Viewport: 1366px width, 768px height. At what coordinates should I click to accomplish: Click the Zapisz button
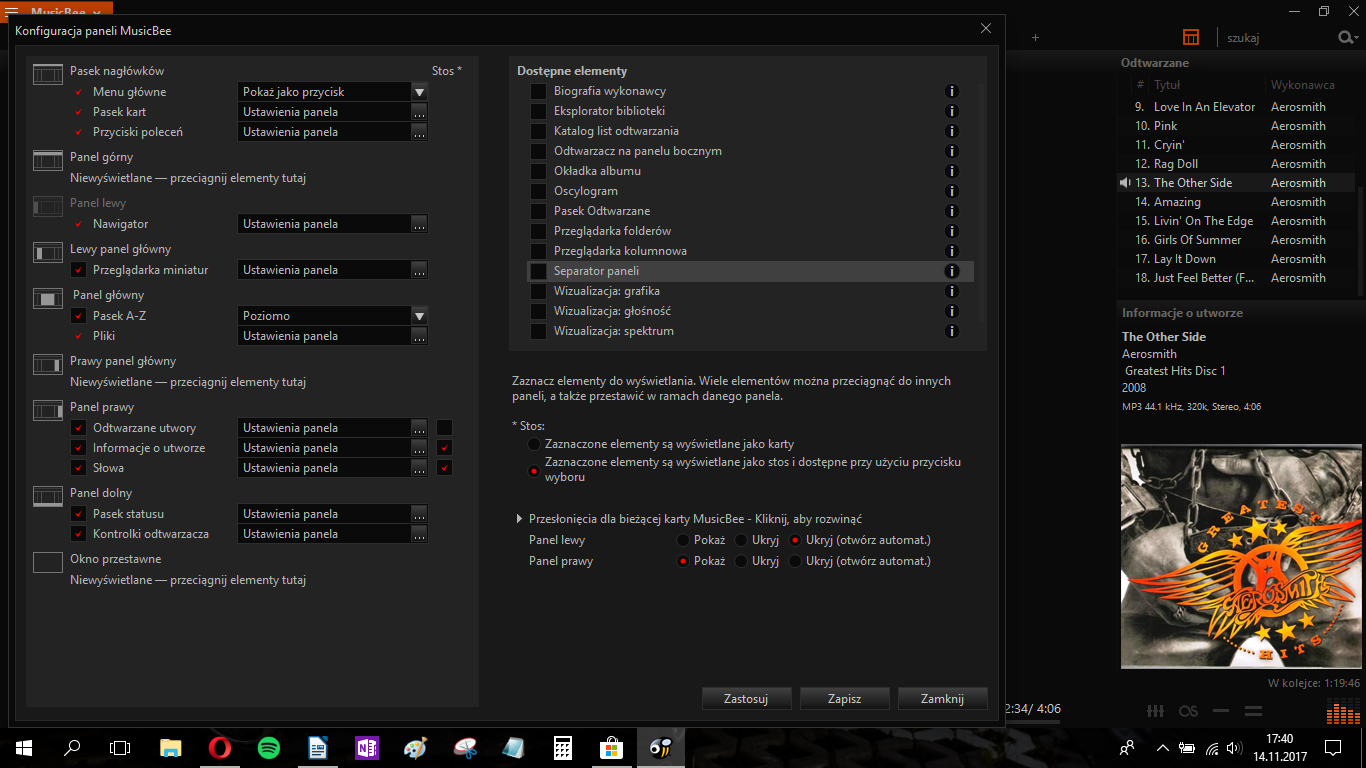tap(845, 699)
